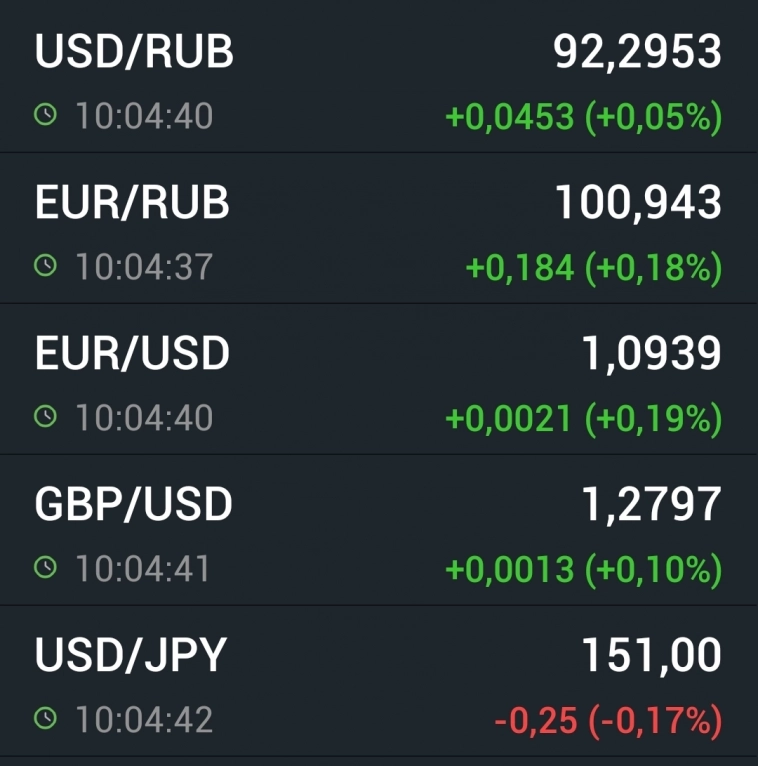
Task: Click the USD/JPY rate 151,00
Action: pyautogui.click(x=651, y=655)
